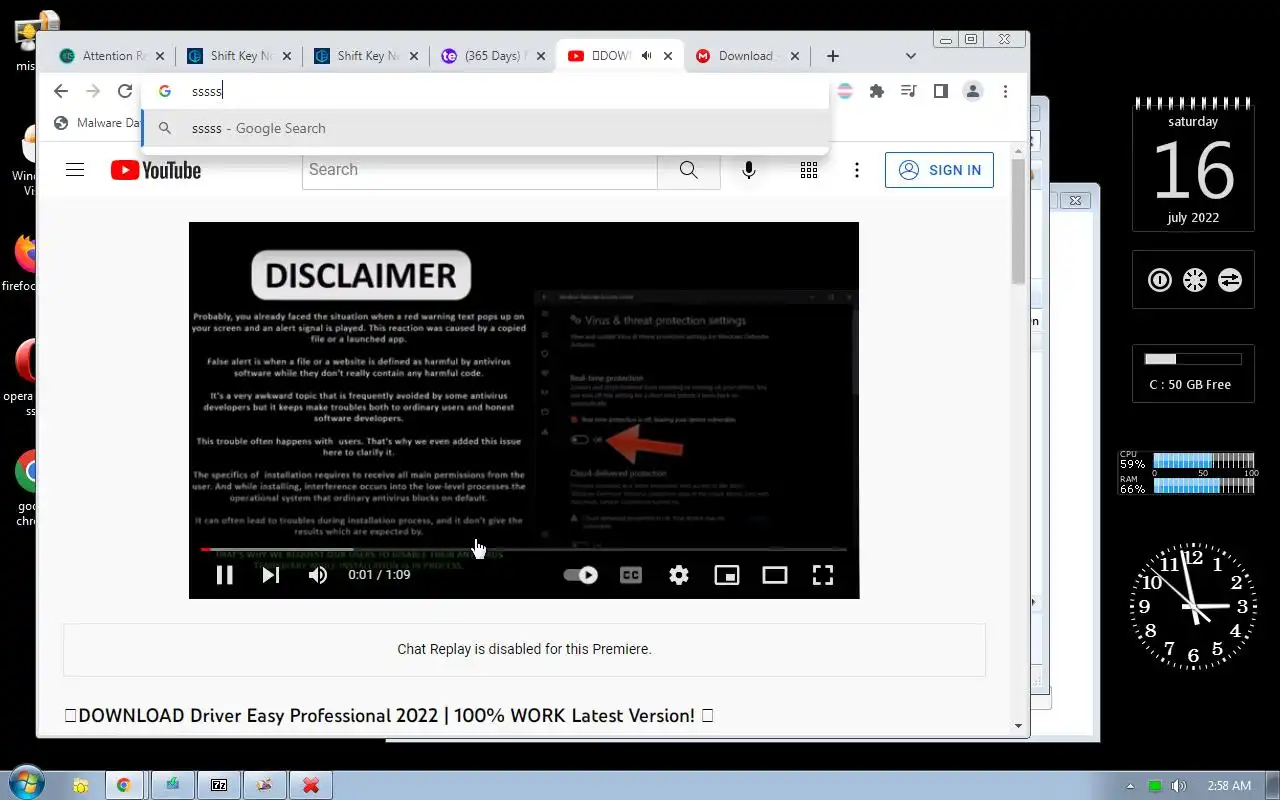Open the 7z taskbar item
The width and height of the screenshot is (1280, 800).
(x=218, y=785)
